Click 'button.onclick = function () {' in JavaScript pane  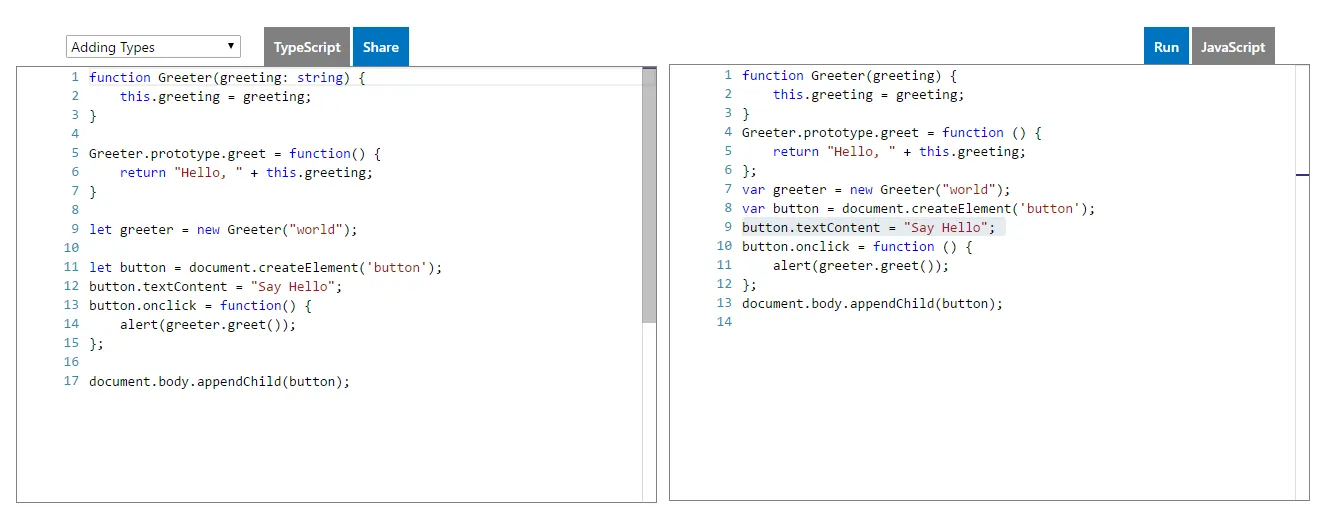pos(857,246)
